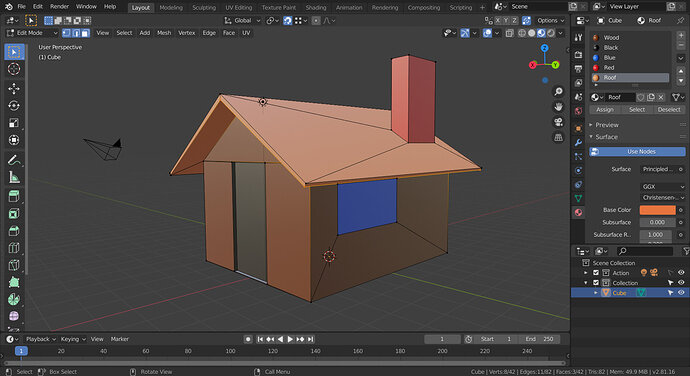This screenshot has width=690, height=376.
Task: Click the pan view hand icon
Action: 558,107
